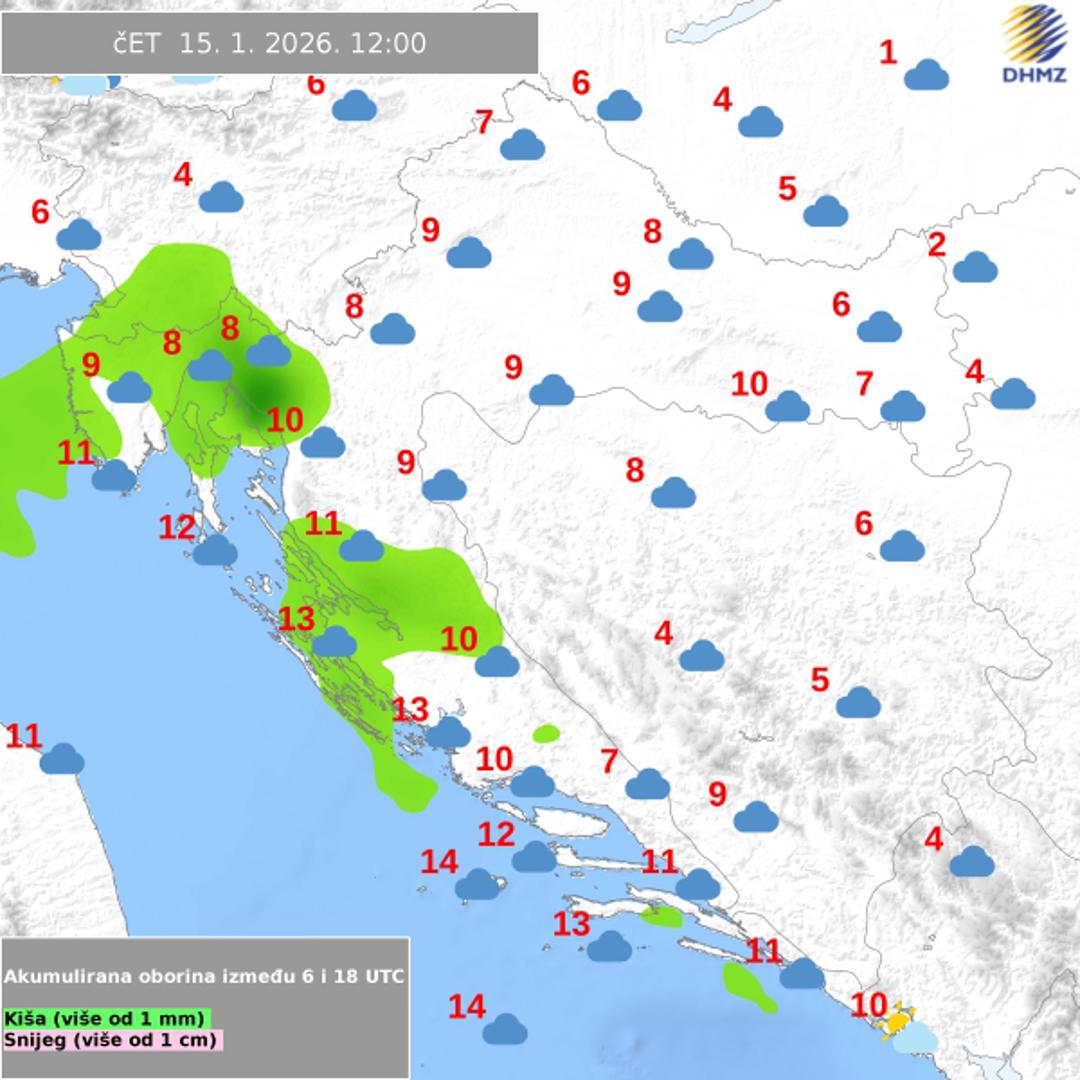This screenshot has width=1080, height=1080.
Task: Select the tiny isolated green rain patch inland
Action: 546,734
